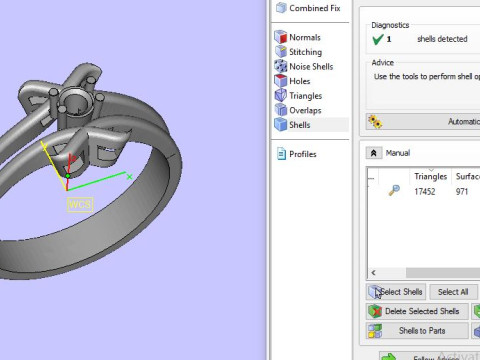Screen dimensions: 480x360
Task: Click the Combined Fix cube icon
Action: pos(281,8)
